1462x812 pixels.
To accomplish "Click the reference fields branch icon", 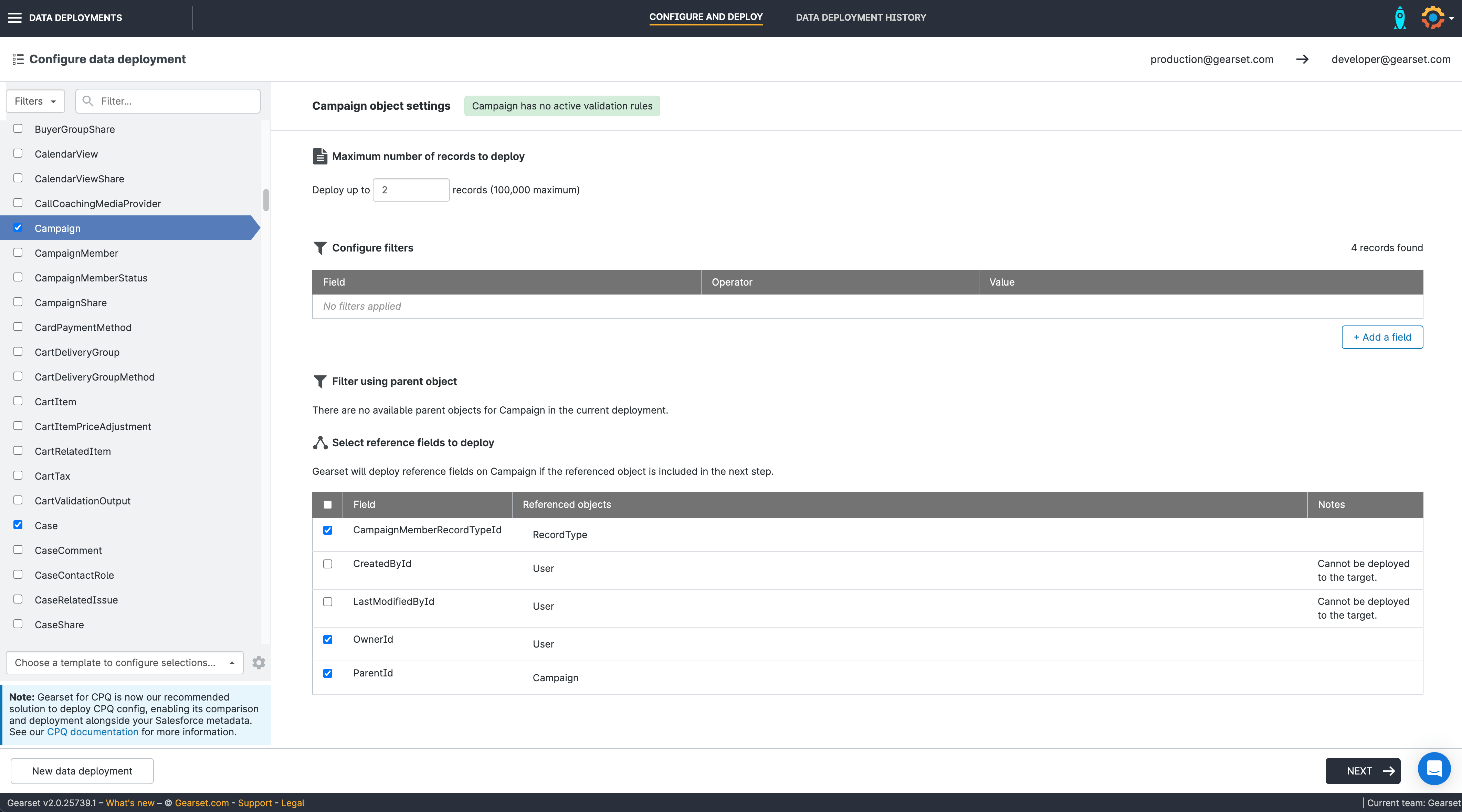I will [320, 442].
